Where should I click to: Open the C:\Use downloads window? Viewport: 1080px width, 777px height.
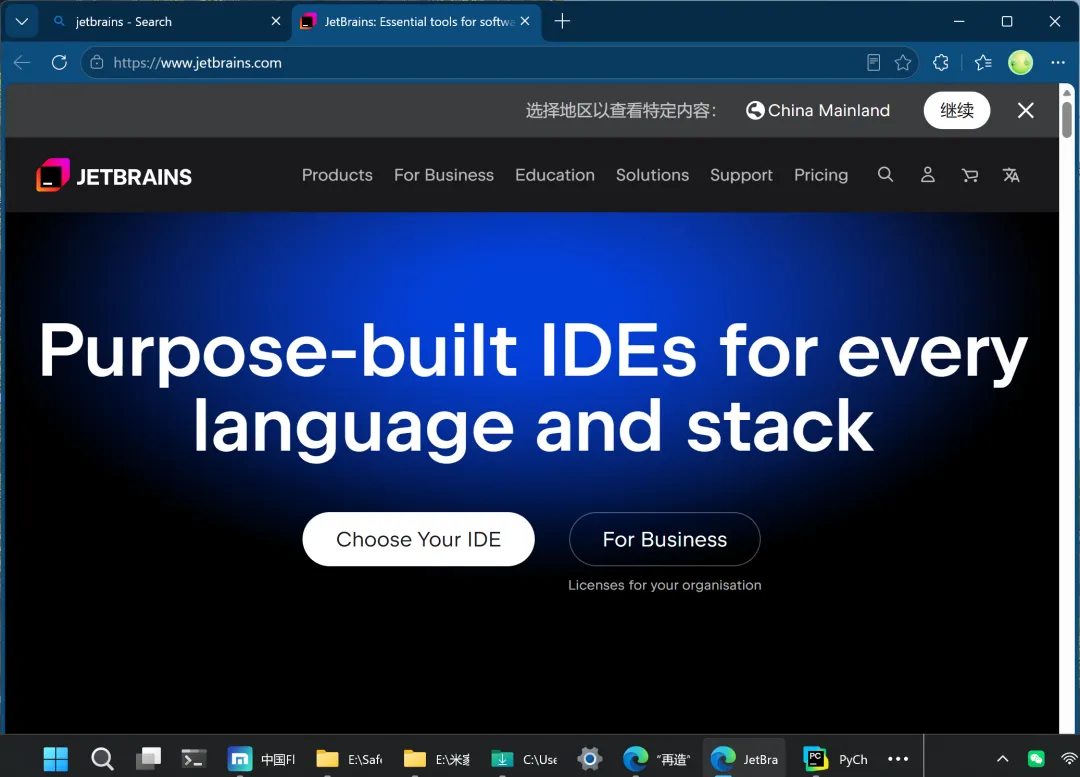pos(523,759)
